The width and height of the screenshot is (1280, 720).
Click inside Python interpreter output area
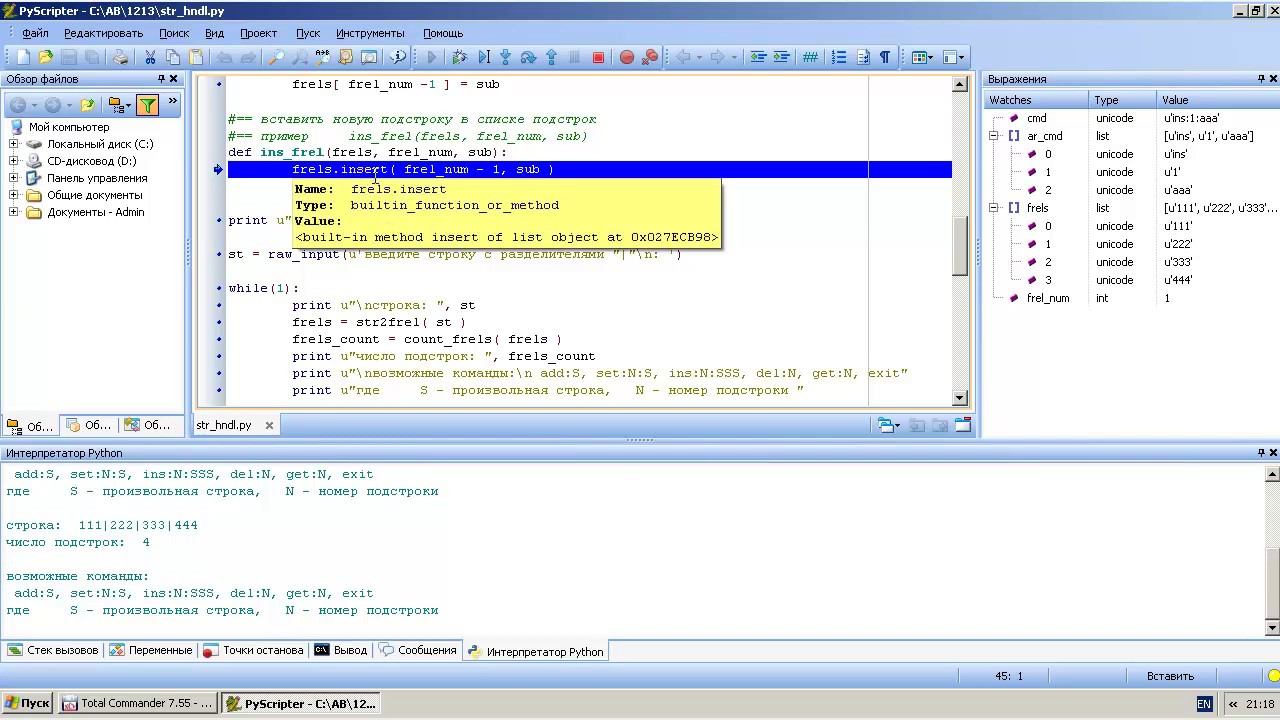pos(630,548)
